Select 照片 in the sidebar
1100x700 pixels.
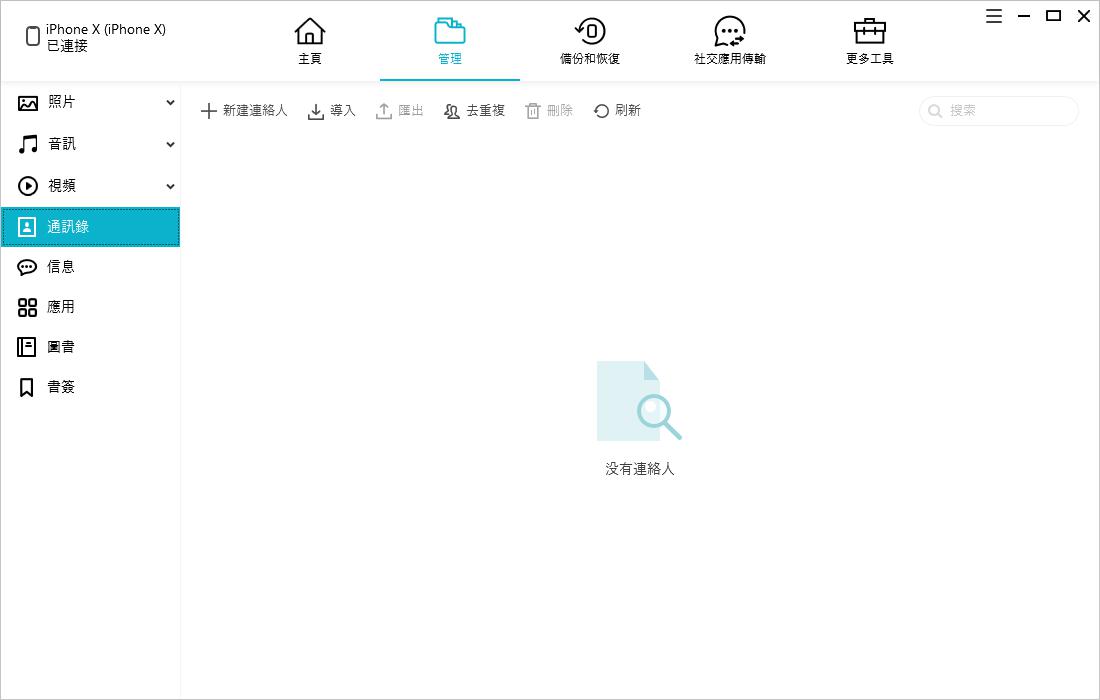click(90, 102)
